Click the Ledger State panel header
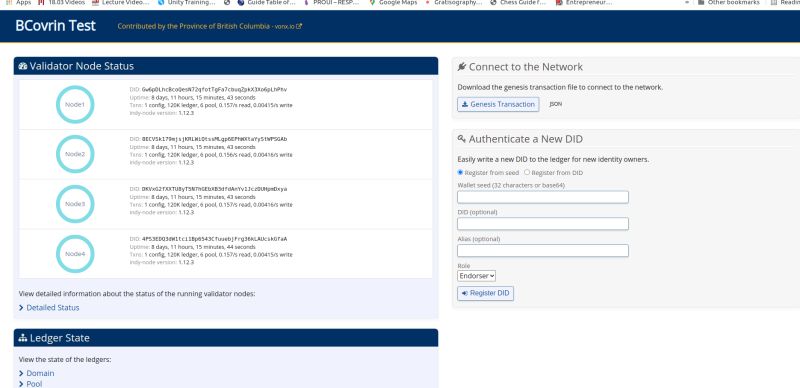Image resolution: width=800 pixels, height=388 pixels. pyautogui.click(x=226, y=338)
